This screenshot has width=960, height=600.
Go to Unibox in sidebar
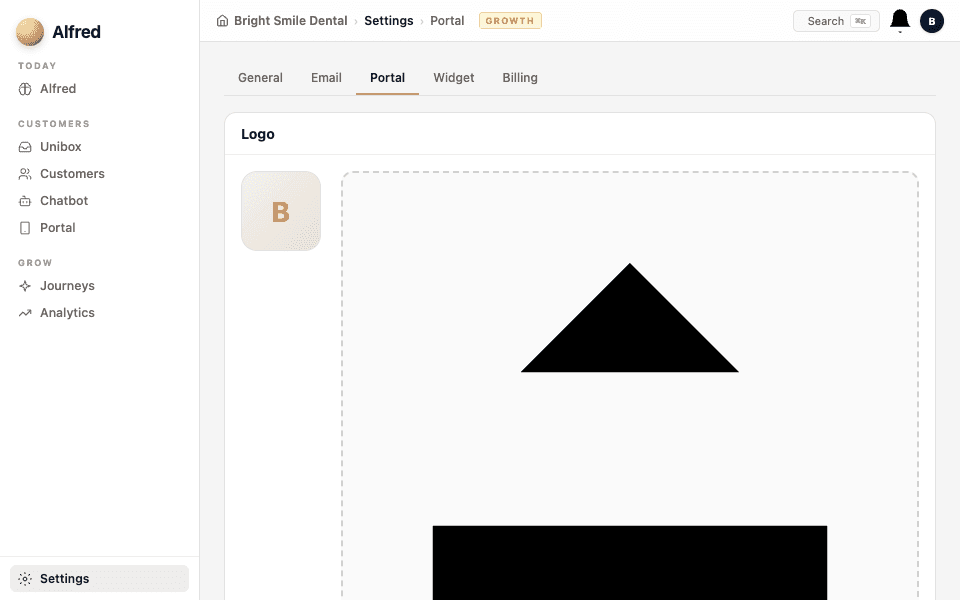tap(99, 147)
